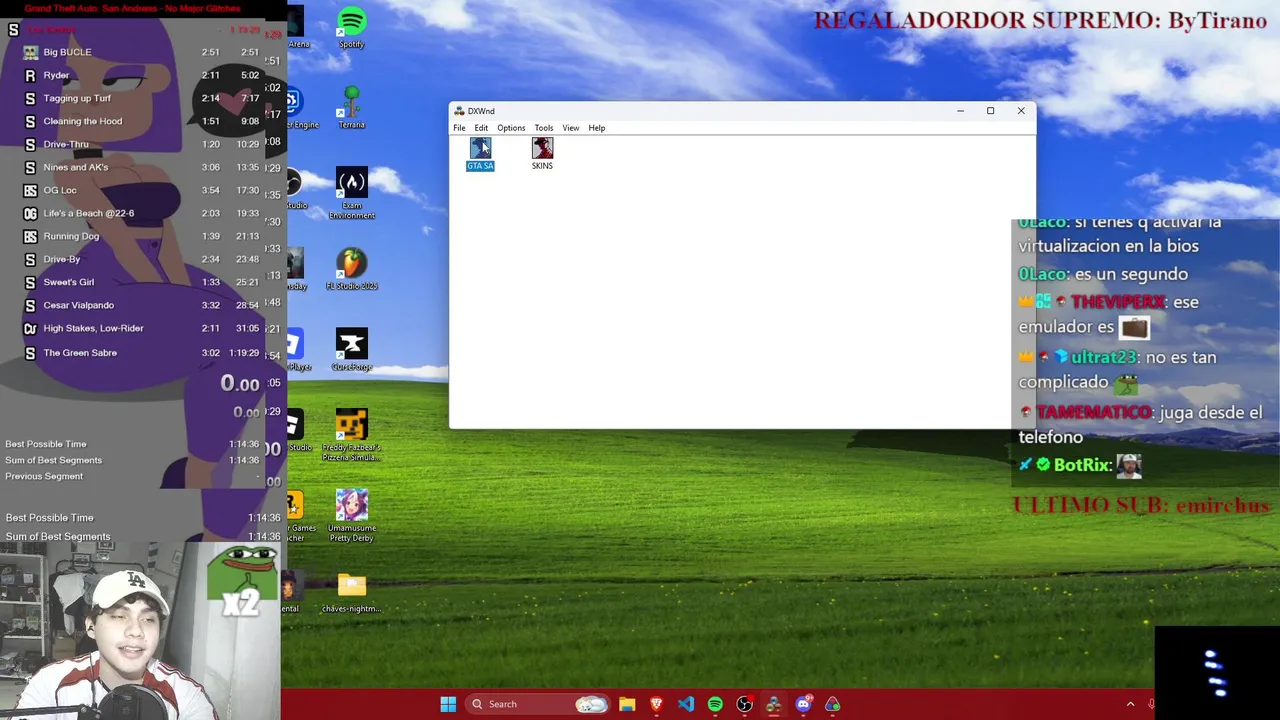Open the Windows Start menu
The image size is (1280, 720).
pyautogui.click(x=448, y=704)
